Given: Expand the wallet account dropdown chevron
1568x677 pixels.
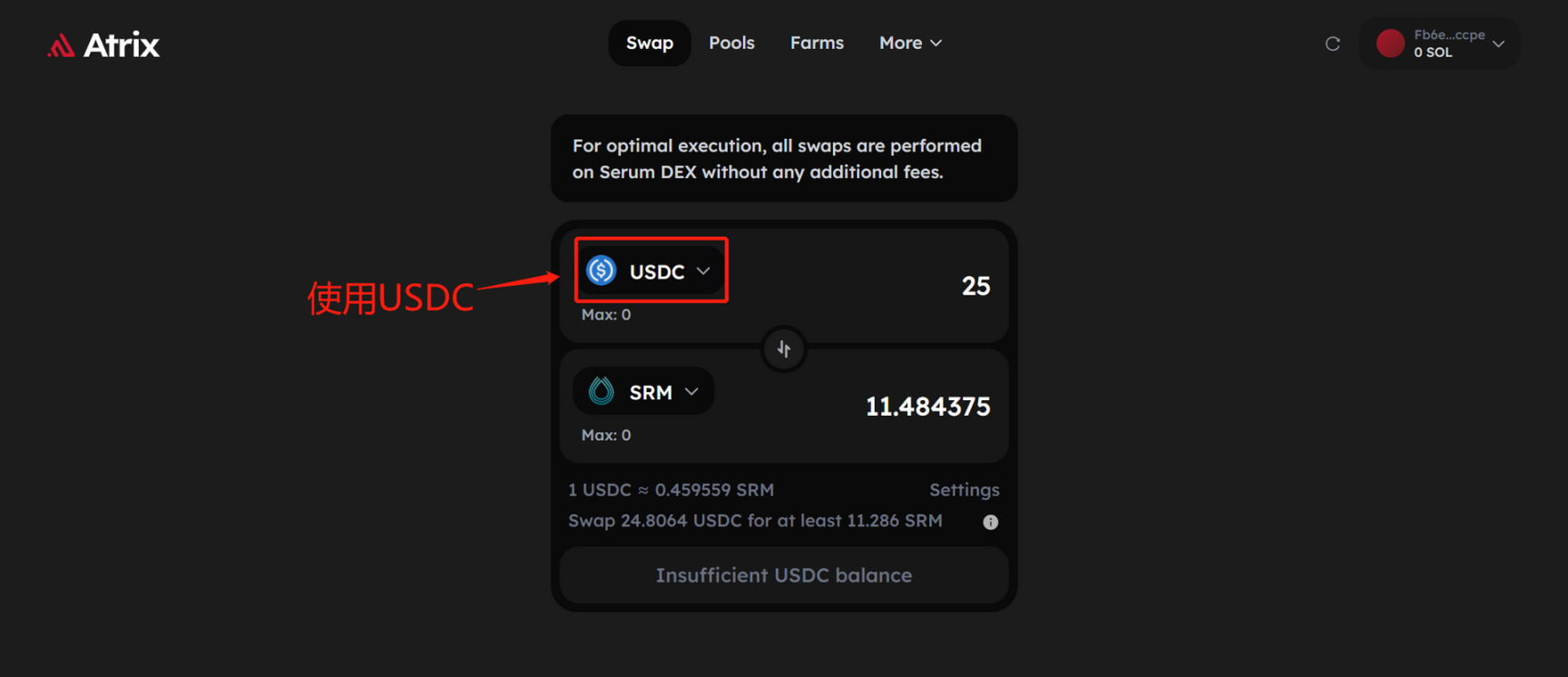Looking at the screenshot, I should pyautogui.click(x=1498, y=44).
